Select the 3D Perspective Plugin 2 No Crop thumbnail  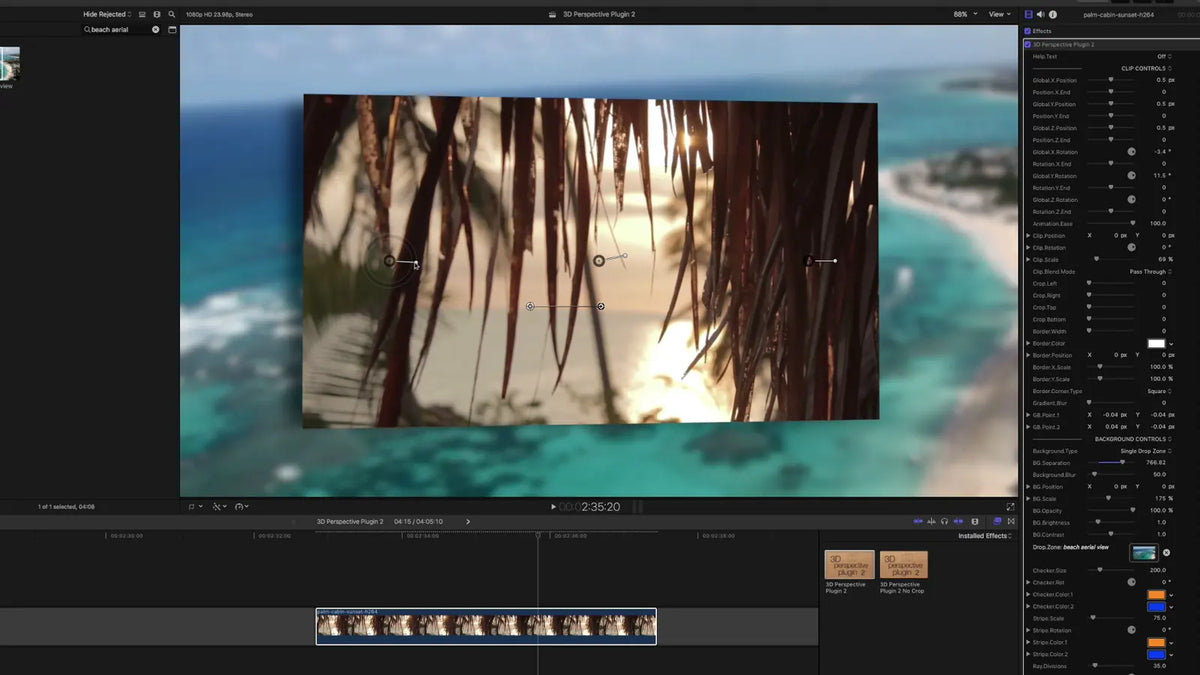click(x=903, y=565)
